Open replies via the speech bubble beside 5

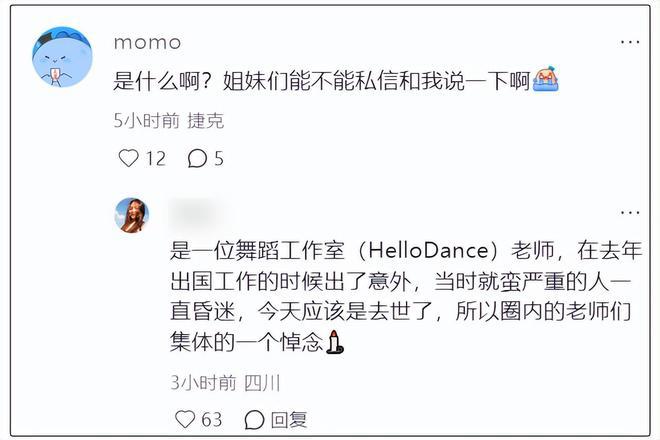pos(197,158)
